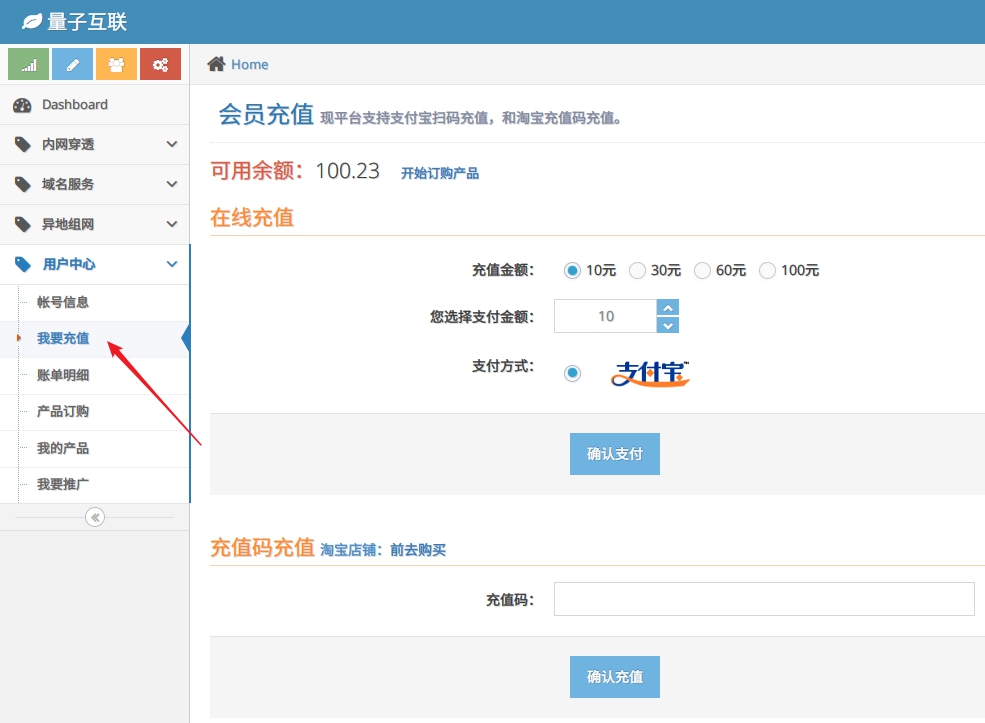Screen dimensions: 985x723
Task: Click the blue pencil edit shortcut icon
Action: click(x=72, y=65)
